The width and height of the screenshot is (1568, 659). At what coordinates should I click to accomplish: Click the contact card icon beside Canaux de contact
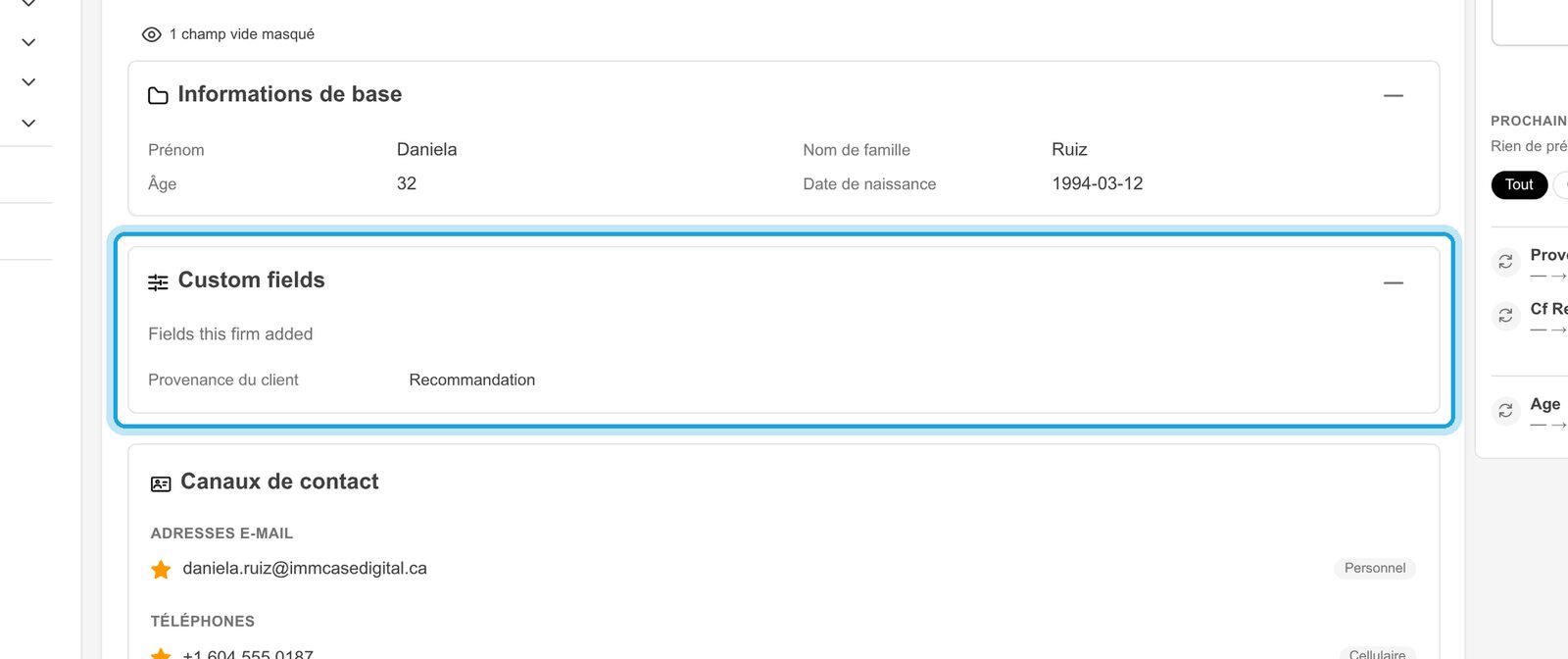pos(161,483)
